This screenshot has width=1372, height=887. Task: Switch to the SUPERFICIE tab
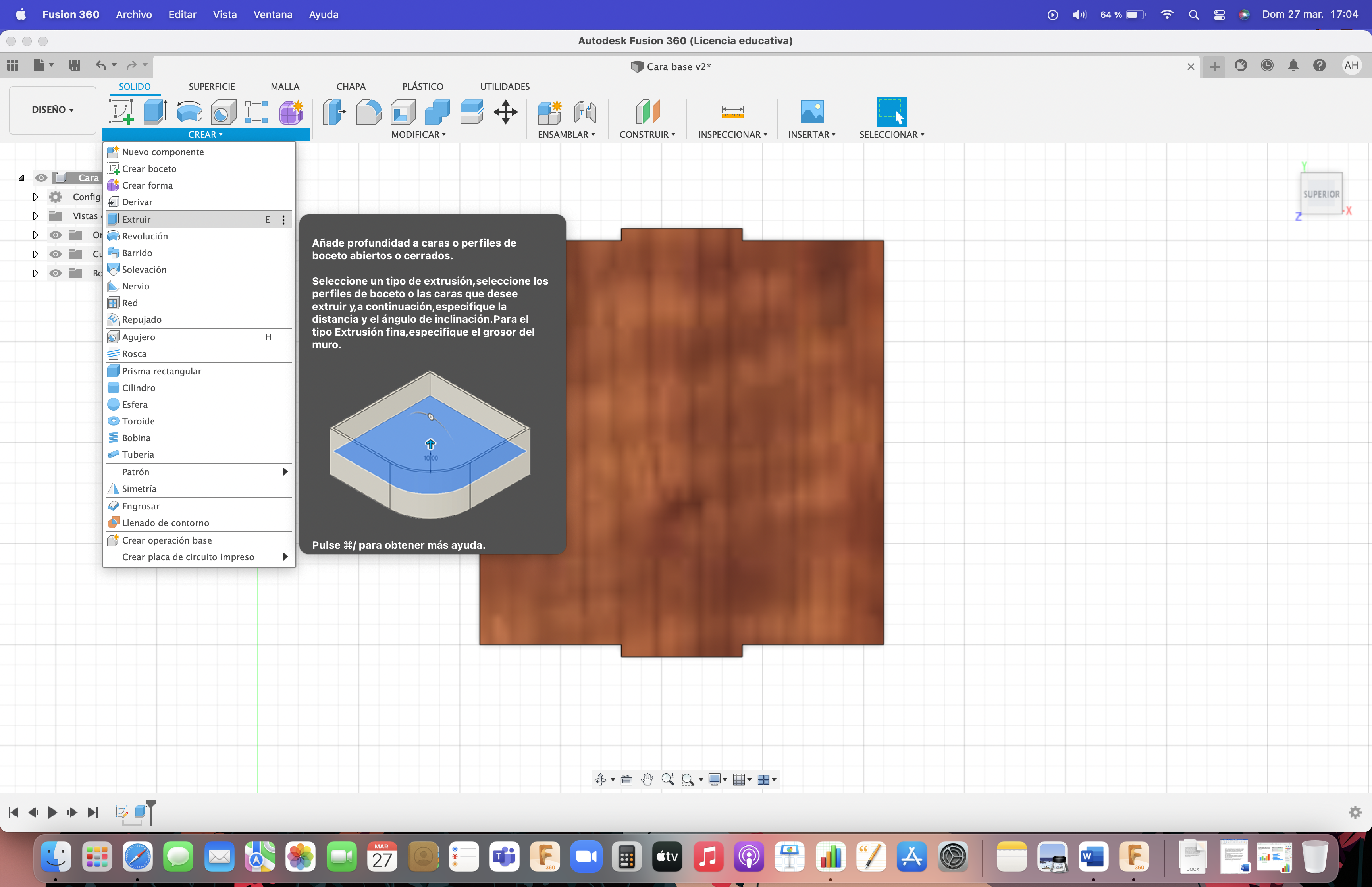coord(212,87)
